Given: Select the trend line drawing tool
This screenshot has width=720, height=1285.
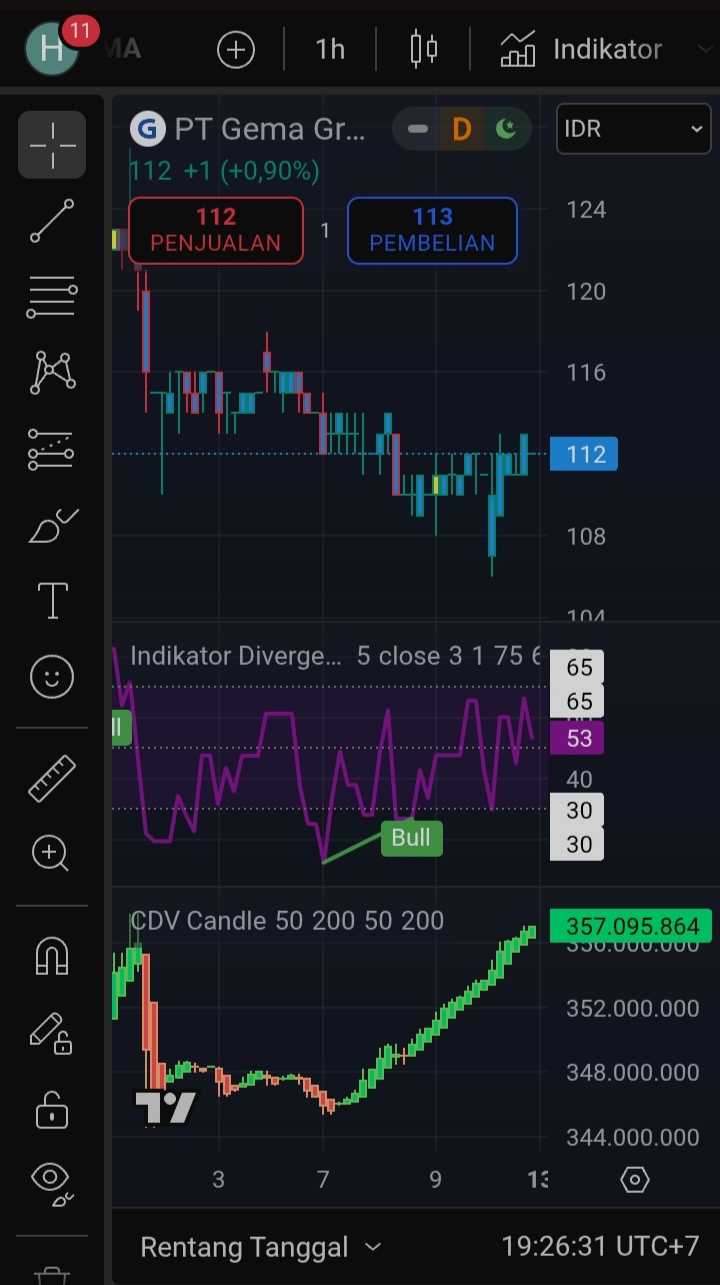Looking at the screenshot, I should [x=52, y=221].
